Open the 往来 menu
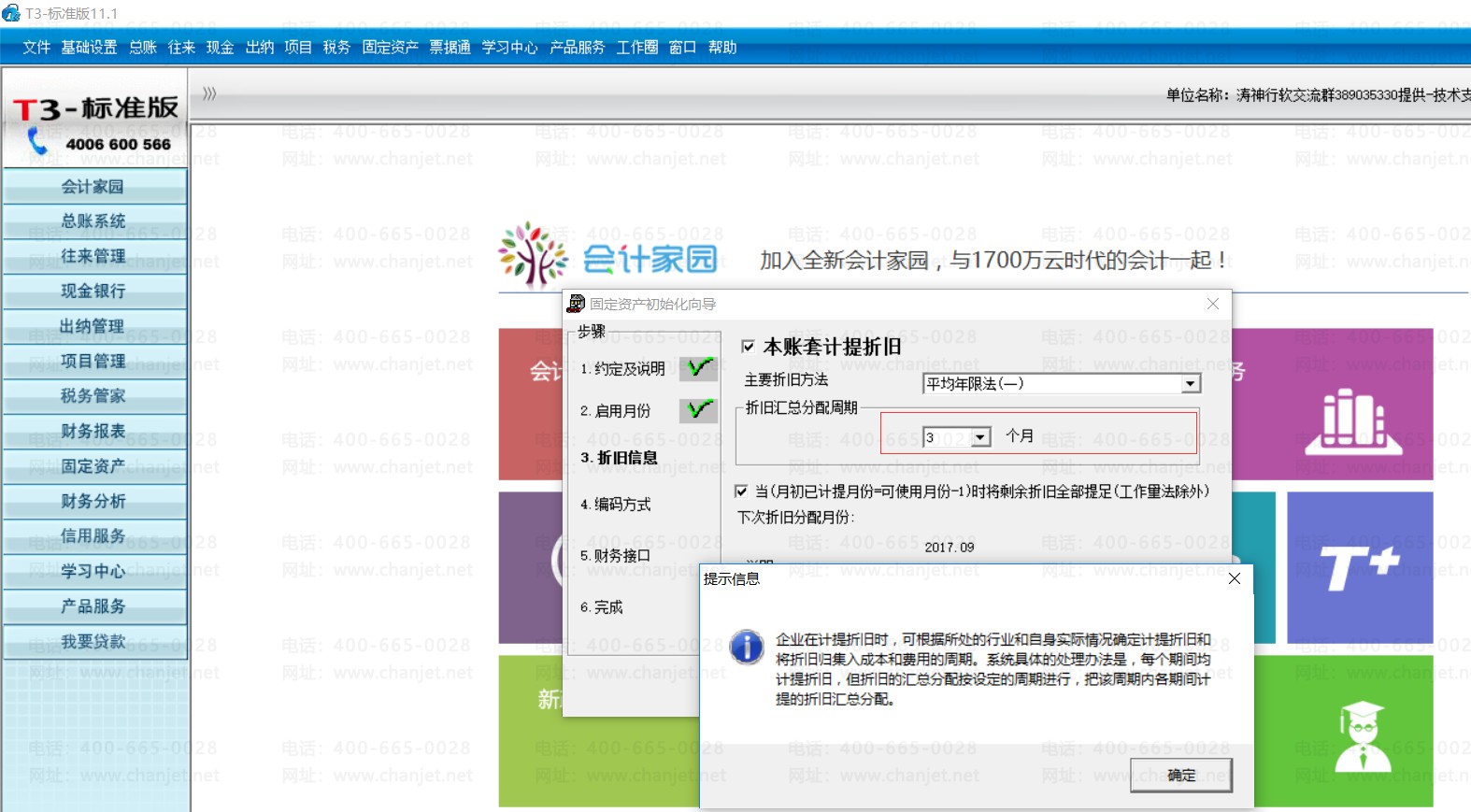The width and height of the screenshot is (1471, 812). (182, 48)
